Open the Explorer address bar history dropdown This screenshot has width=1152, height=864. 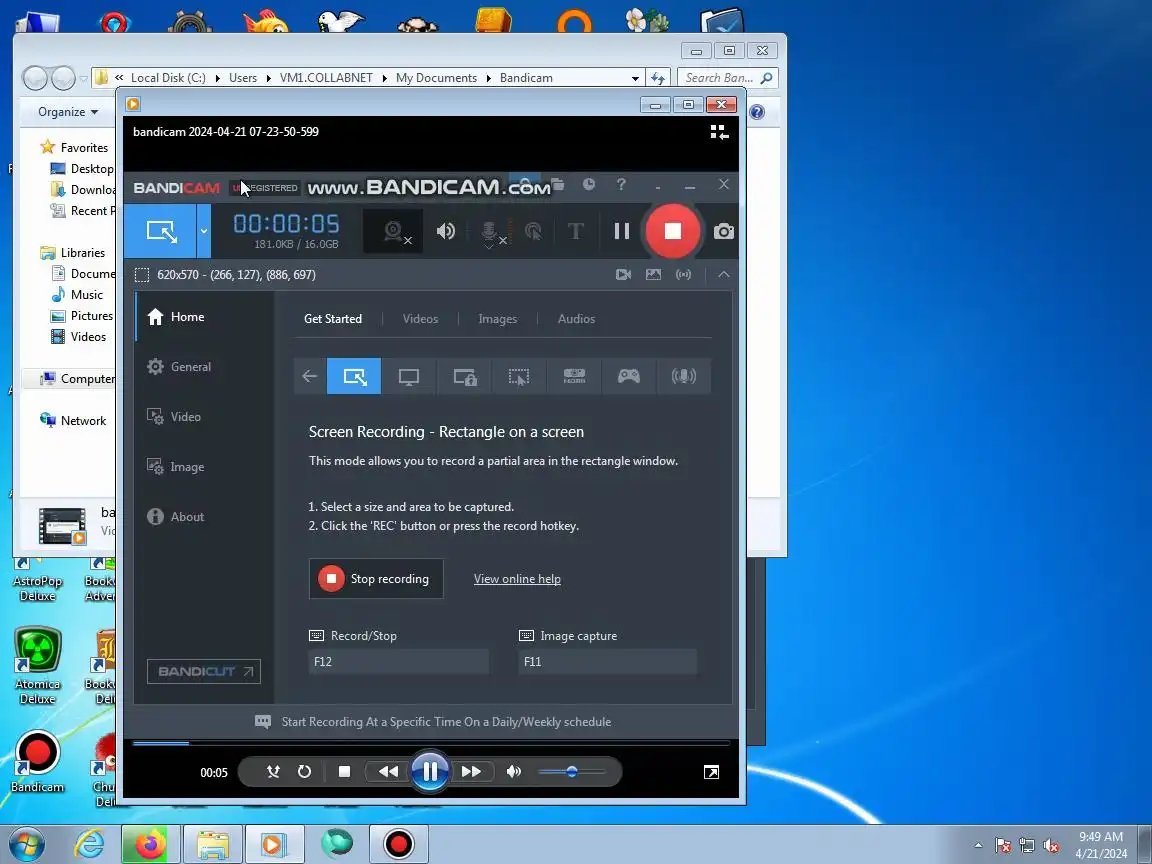[x=635, y=78]
